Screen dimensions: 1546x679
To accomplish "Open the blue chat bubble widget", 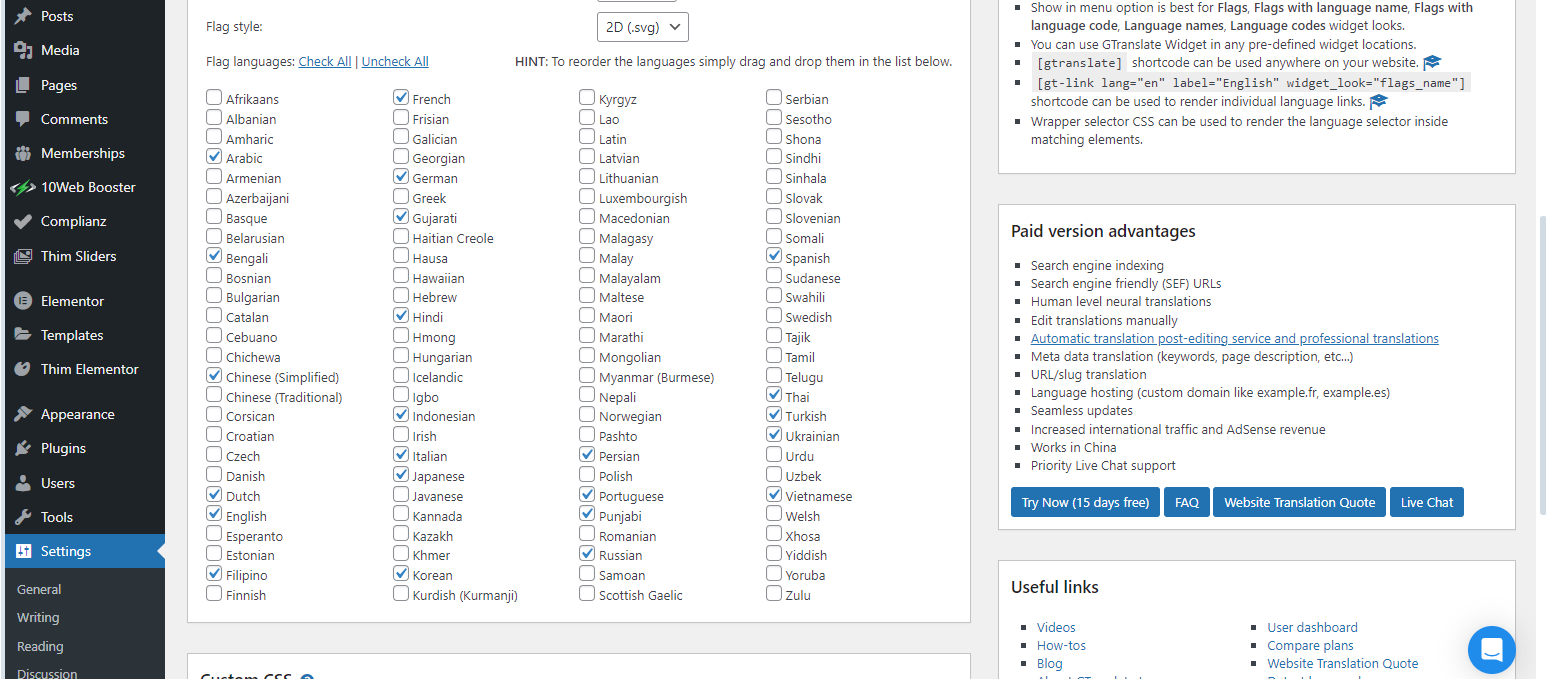I will point(1491,650).
